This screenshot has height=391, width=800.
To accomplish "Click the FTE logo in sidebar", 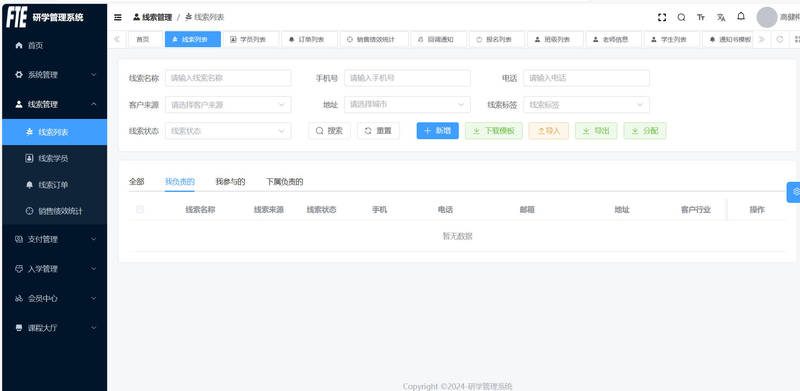I will click(x=16, y=17).
